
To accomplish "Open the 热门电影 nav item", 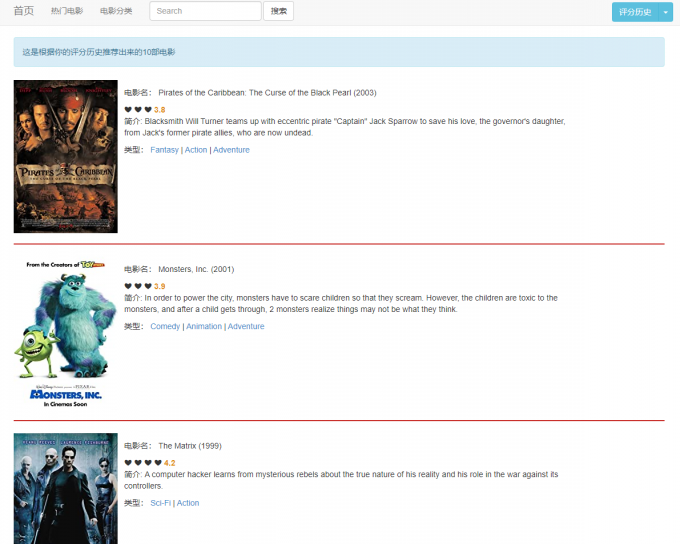I will point(67,11).
